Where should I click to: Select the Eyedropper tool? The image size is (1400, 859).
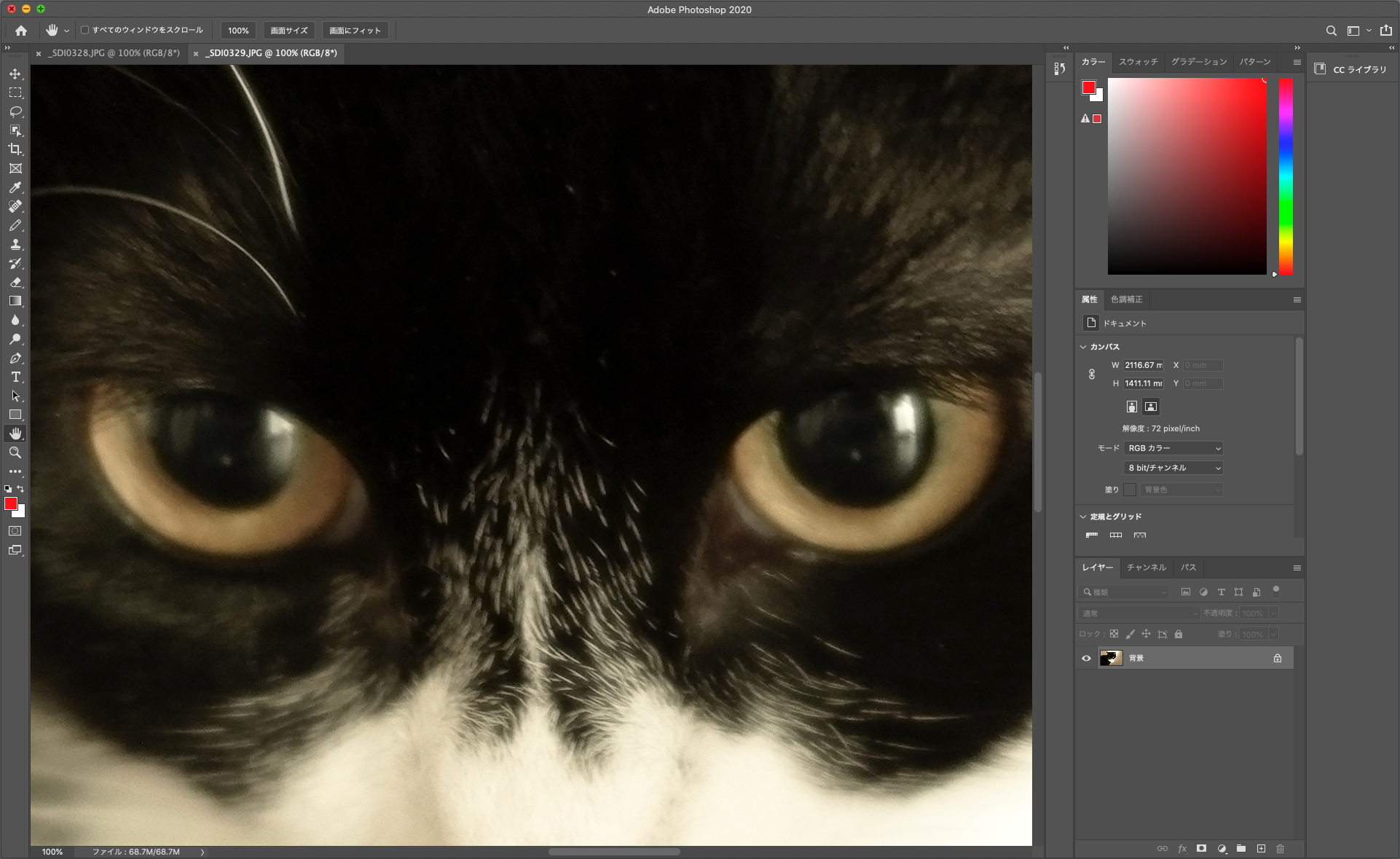pos(15,187)
